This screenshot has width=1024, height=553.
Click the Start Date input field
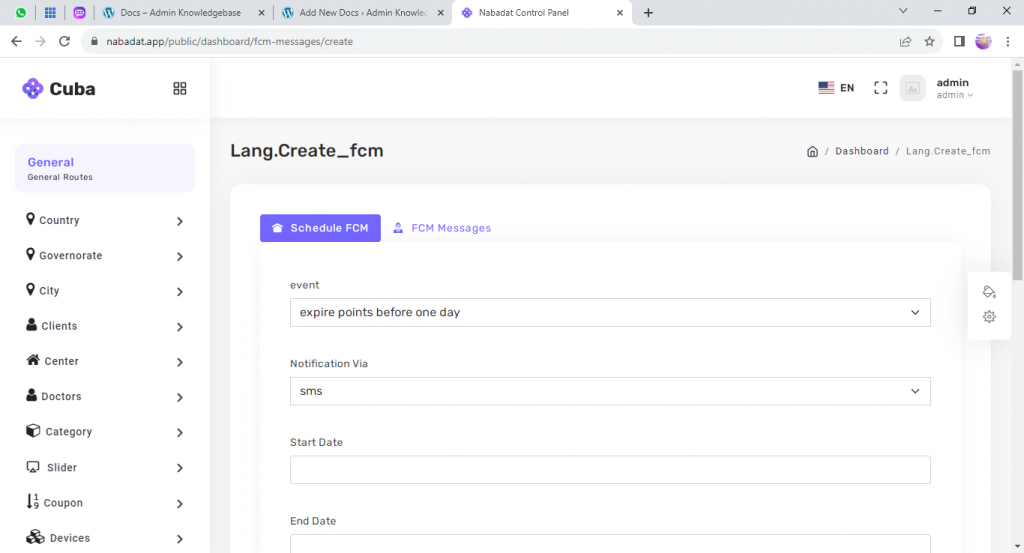coord(610,470)
